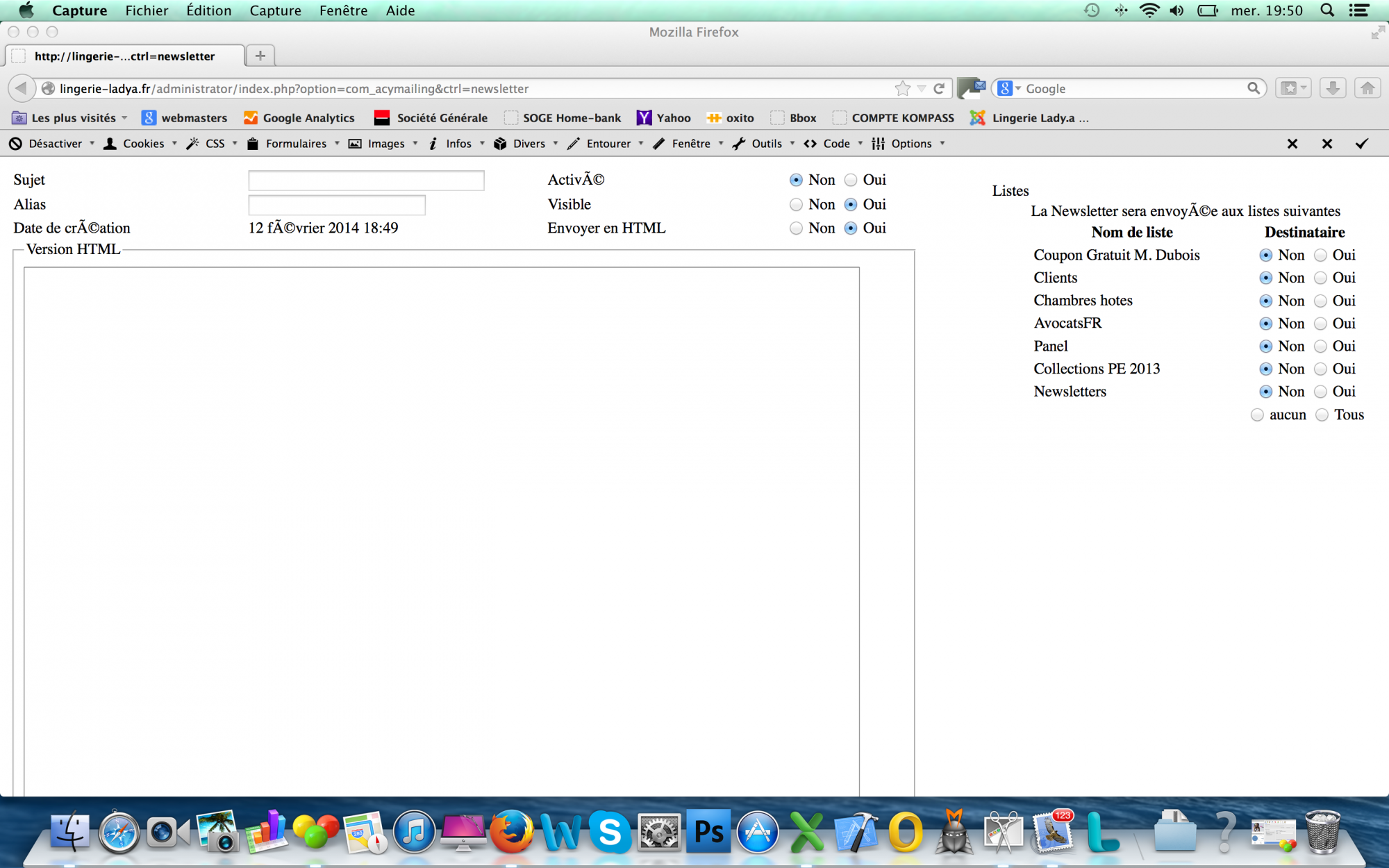
Task: Select the Tous radio button
Action: [x=1322, y=415]
